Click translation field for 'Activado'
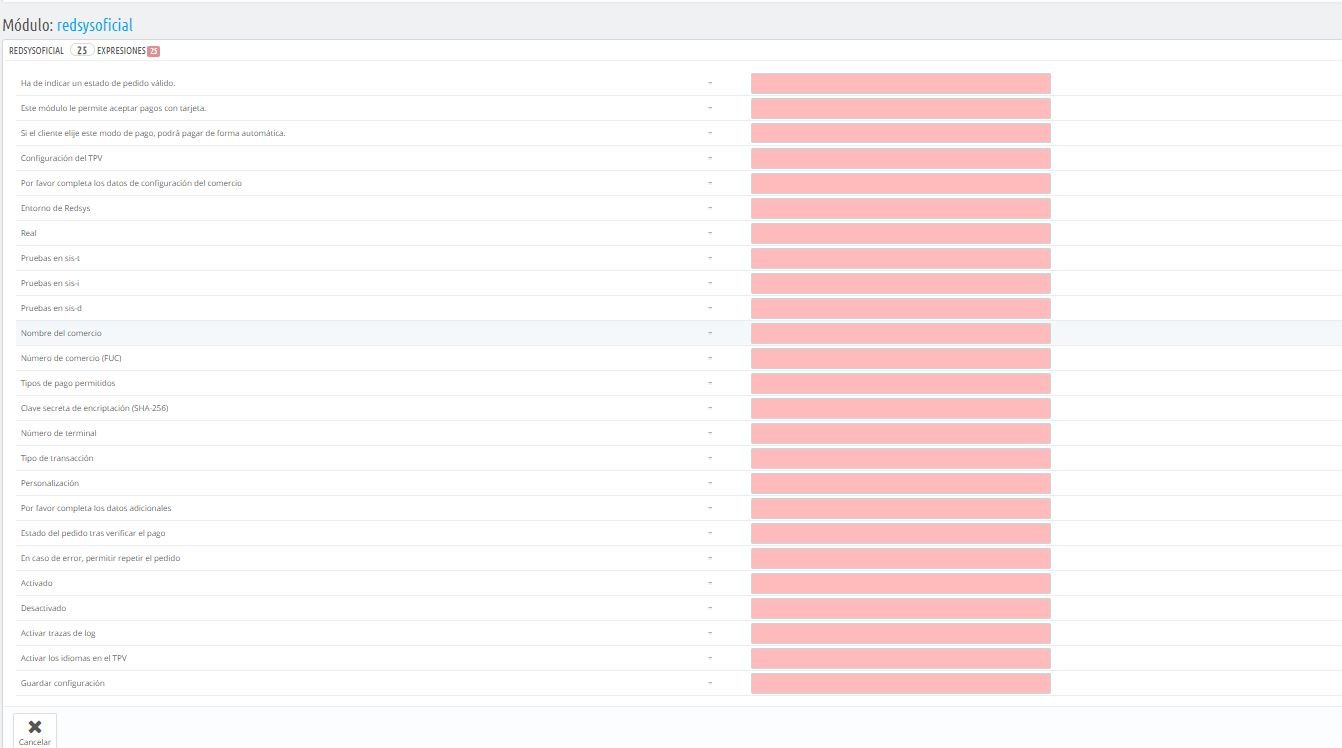Viewport: 1342px width, 748px height. point(900,583)
